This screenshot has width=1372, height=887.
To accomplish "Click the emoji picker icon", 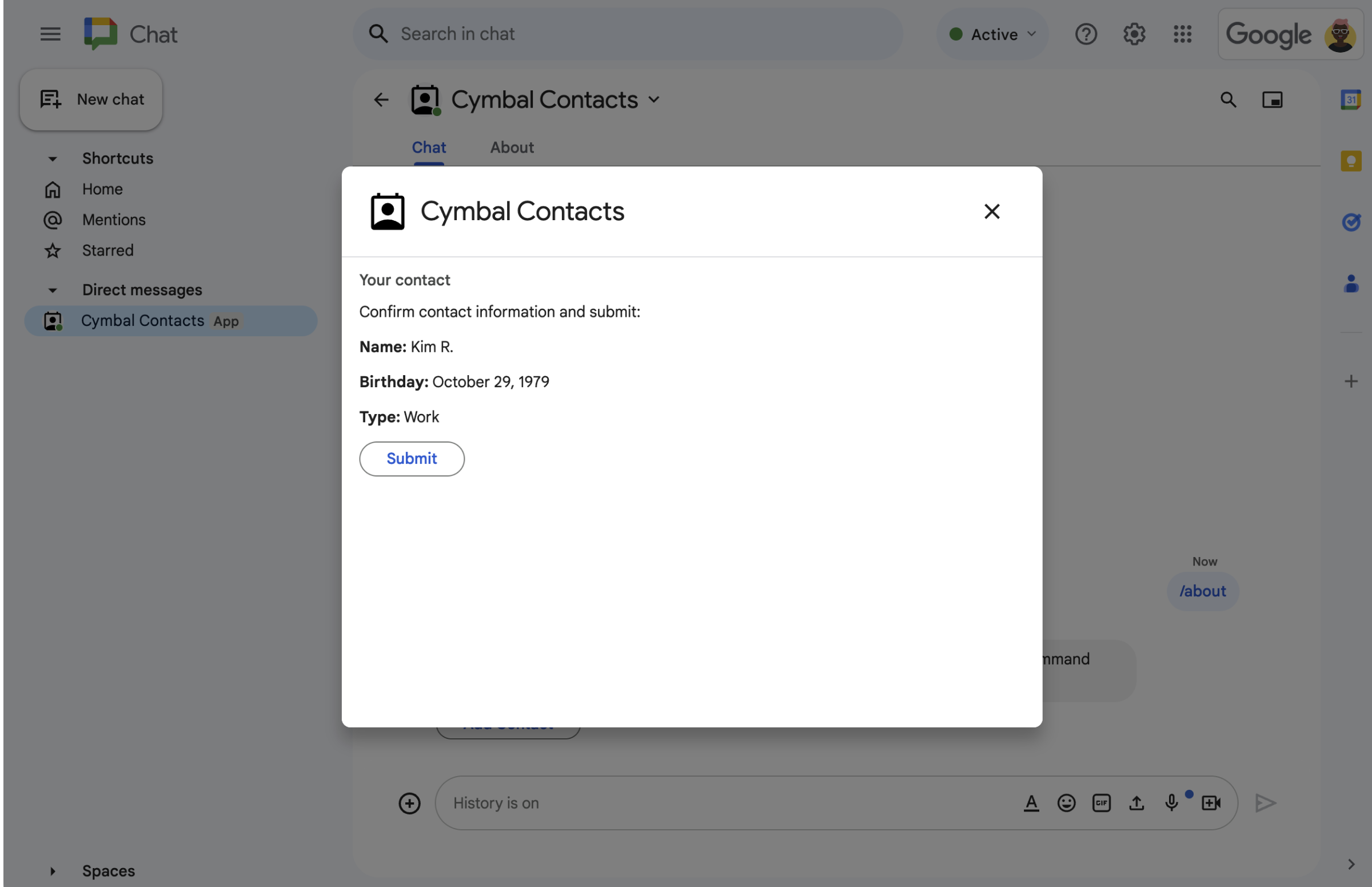I will point(1066,803).
